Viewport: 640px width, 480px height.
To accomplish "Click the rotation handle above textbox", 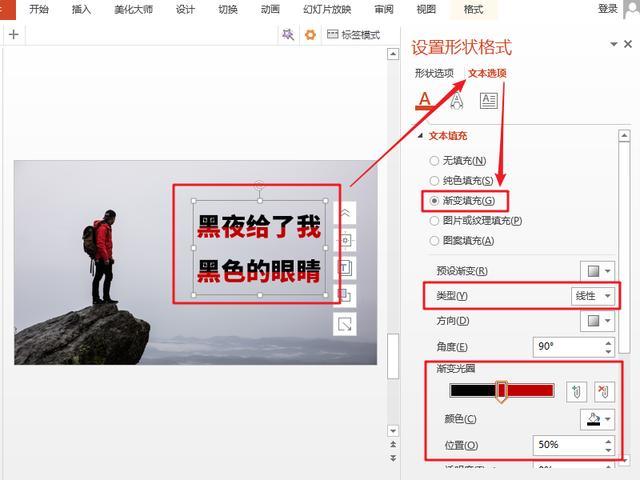I will [x=259, y=185].
